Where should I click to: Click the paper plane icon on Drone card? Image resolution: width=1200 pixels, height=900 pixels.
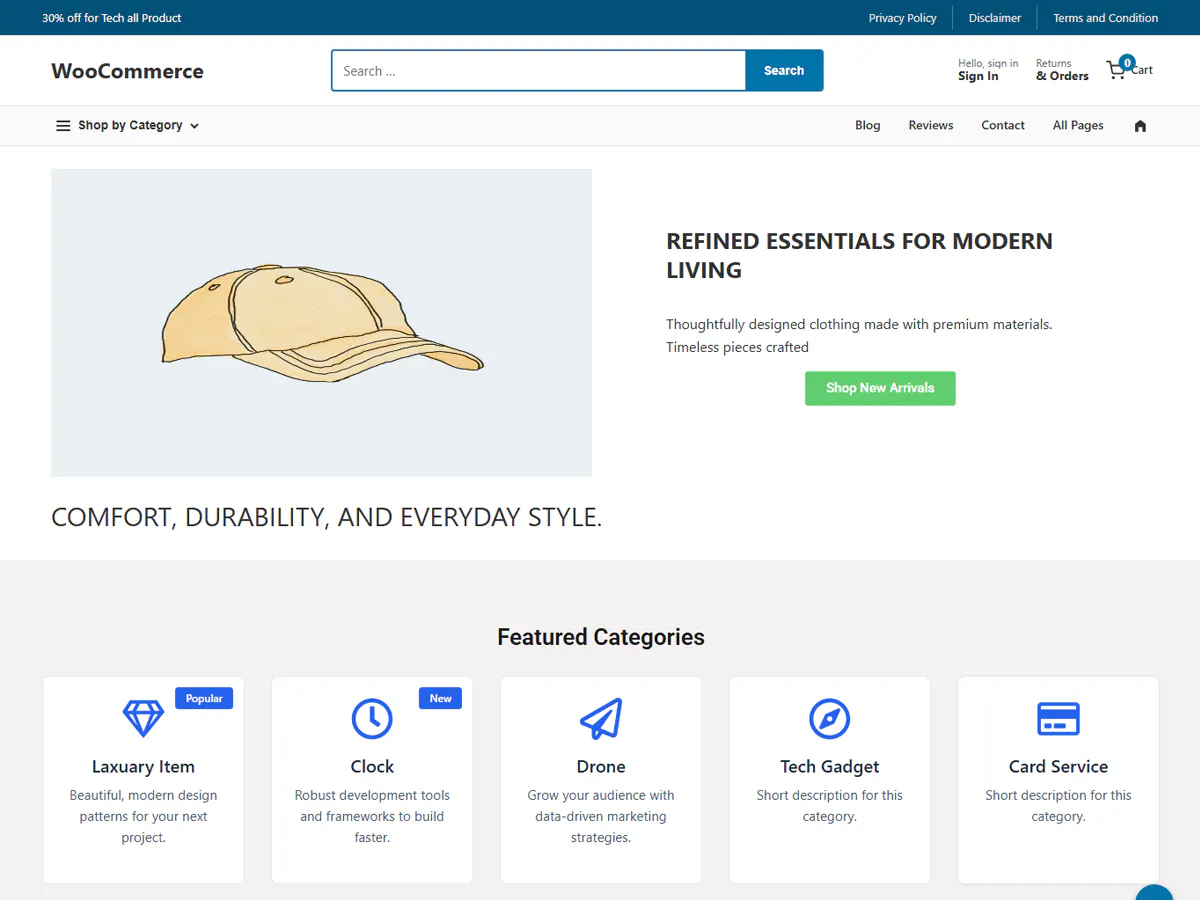tap(601, 718)
